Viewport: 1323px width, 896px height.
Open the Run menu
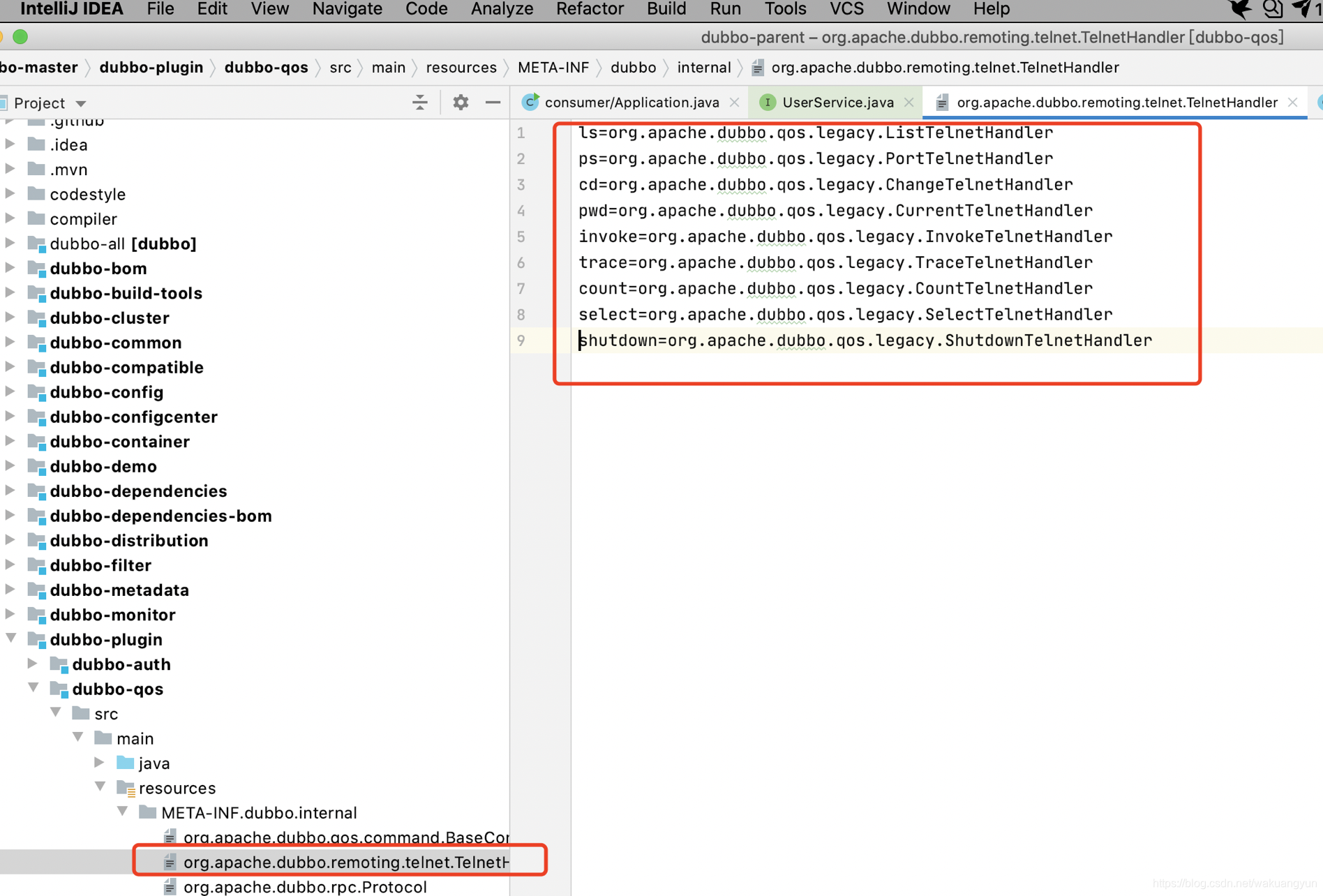(725, 9)
